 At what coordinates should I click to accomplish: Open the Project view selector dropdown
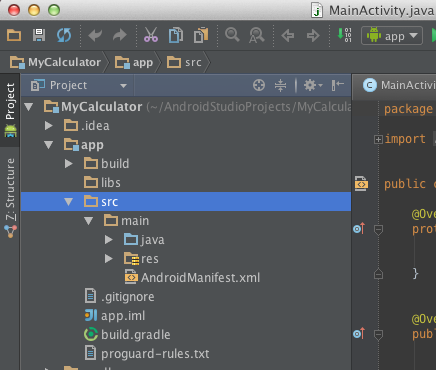point(79,86)
